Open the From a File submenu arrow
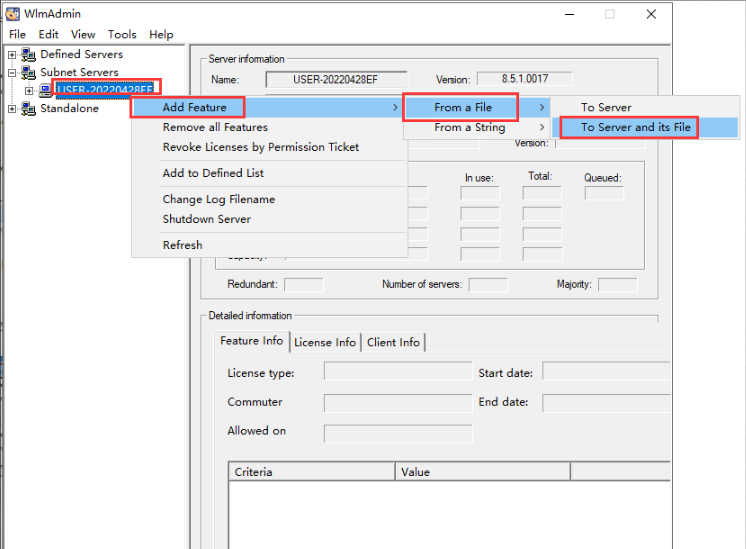Image resolution: width=746 pixels, height=549 pixels. [541, 108]
